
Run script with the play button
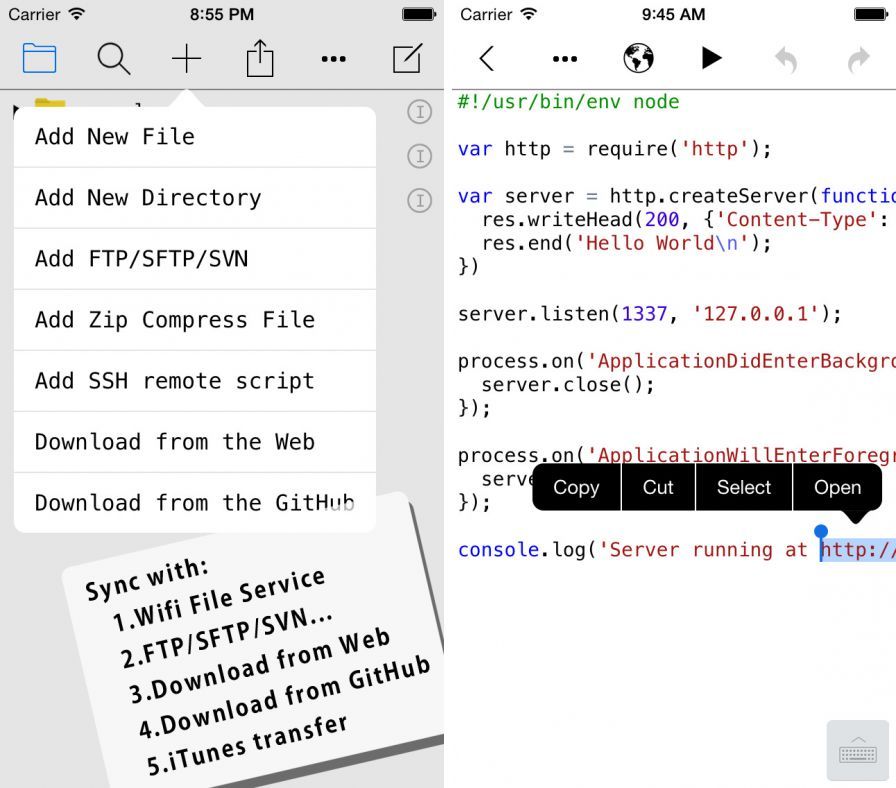click(x=711, y=59)
